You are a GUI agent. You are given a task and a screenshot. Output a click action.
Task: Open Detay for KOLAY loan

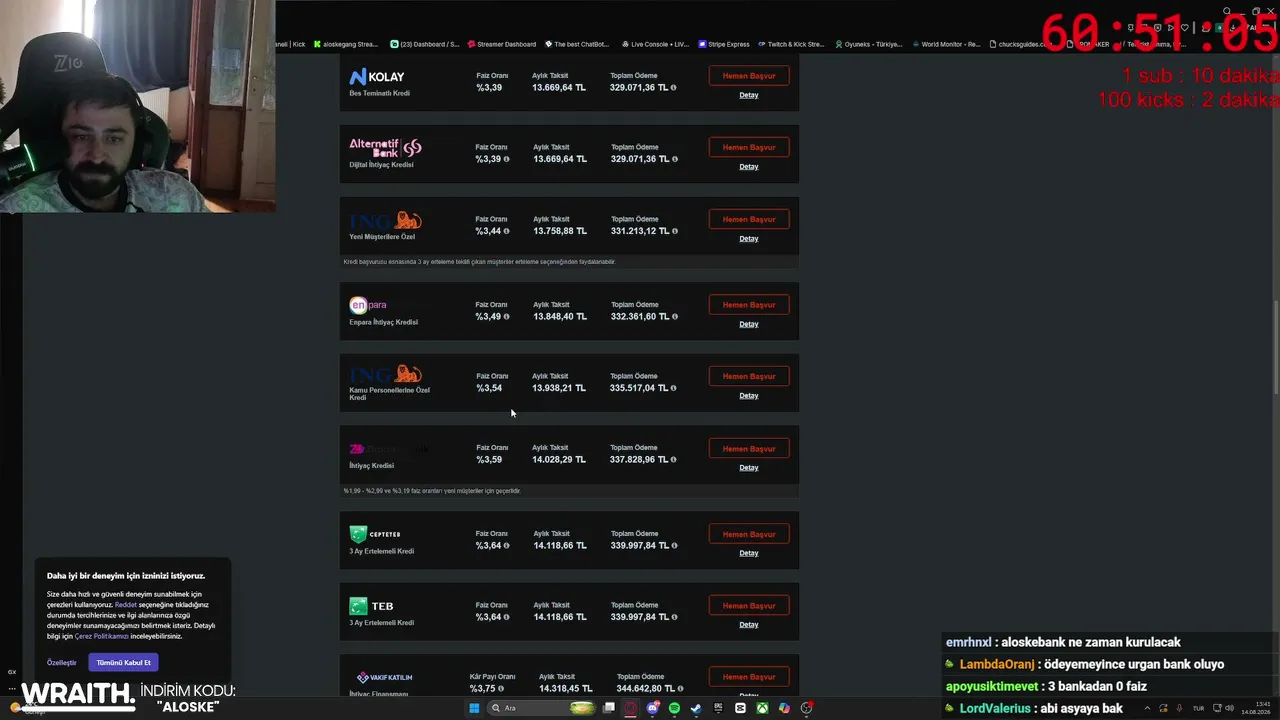[749, 95]
